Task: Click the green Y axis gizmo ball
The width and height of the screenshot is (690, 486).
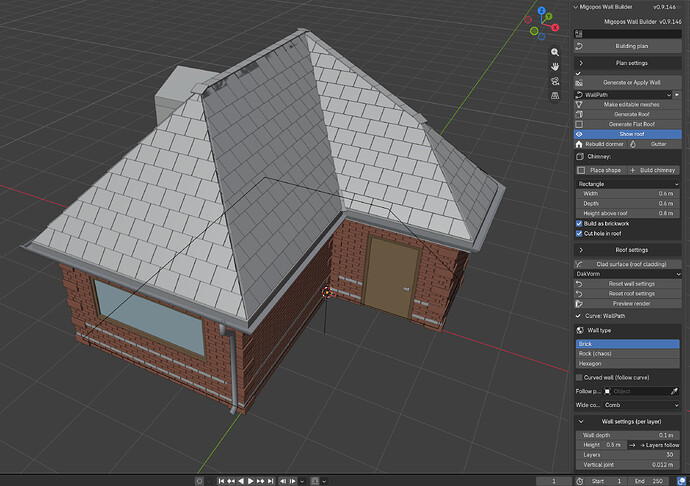Action: (x=549, y=17)
